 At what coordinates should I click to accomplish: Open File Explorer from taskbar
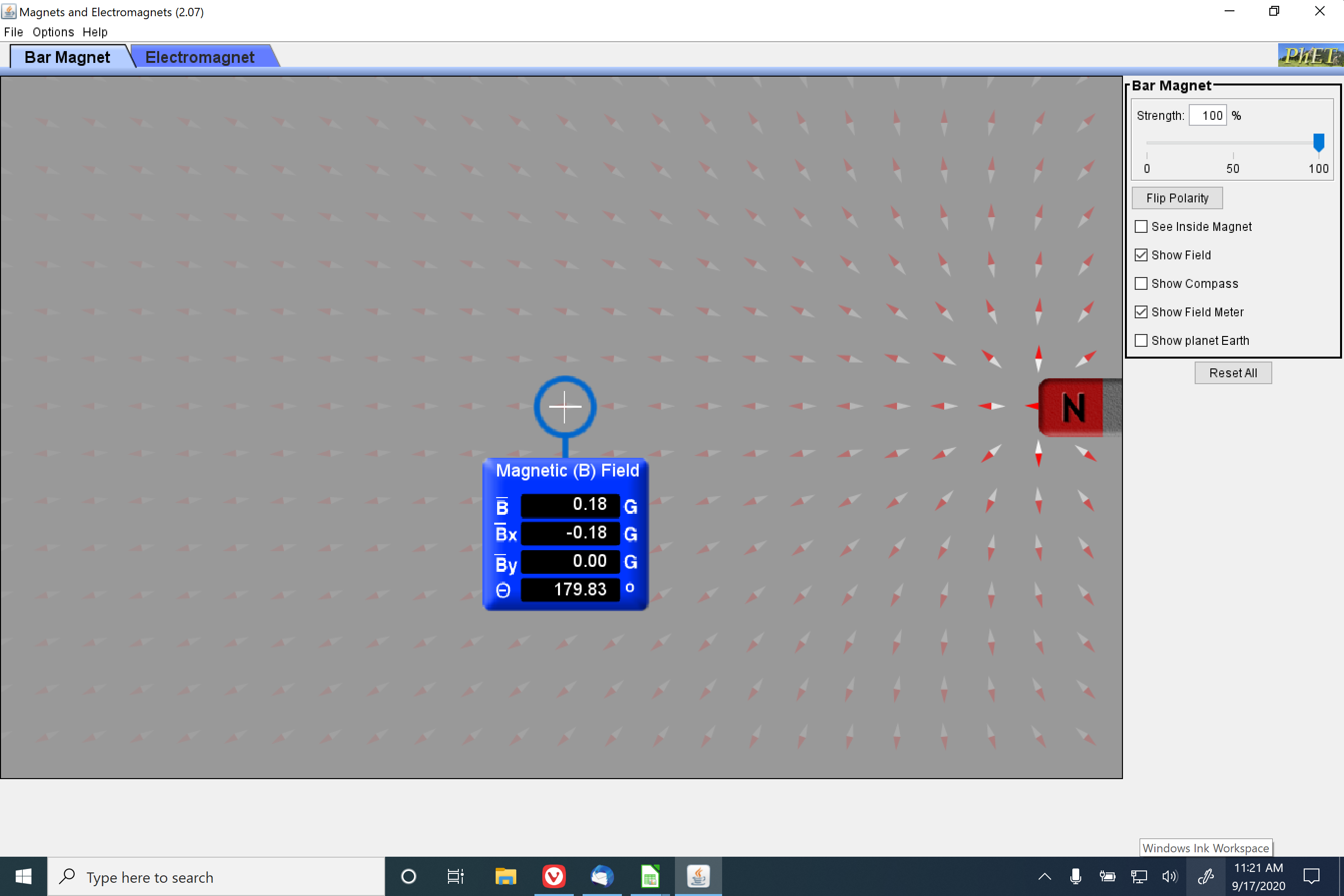(505, 876)
